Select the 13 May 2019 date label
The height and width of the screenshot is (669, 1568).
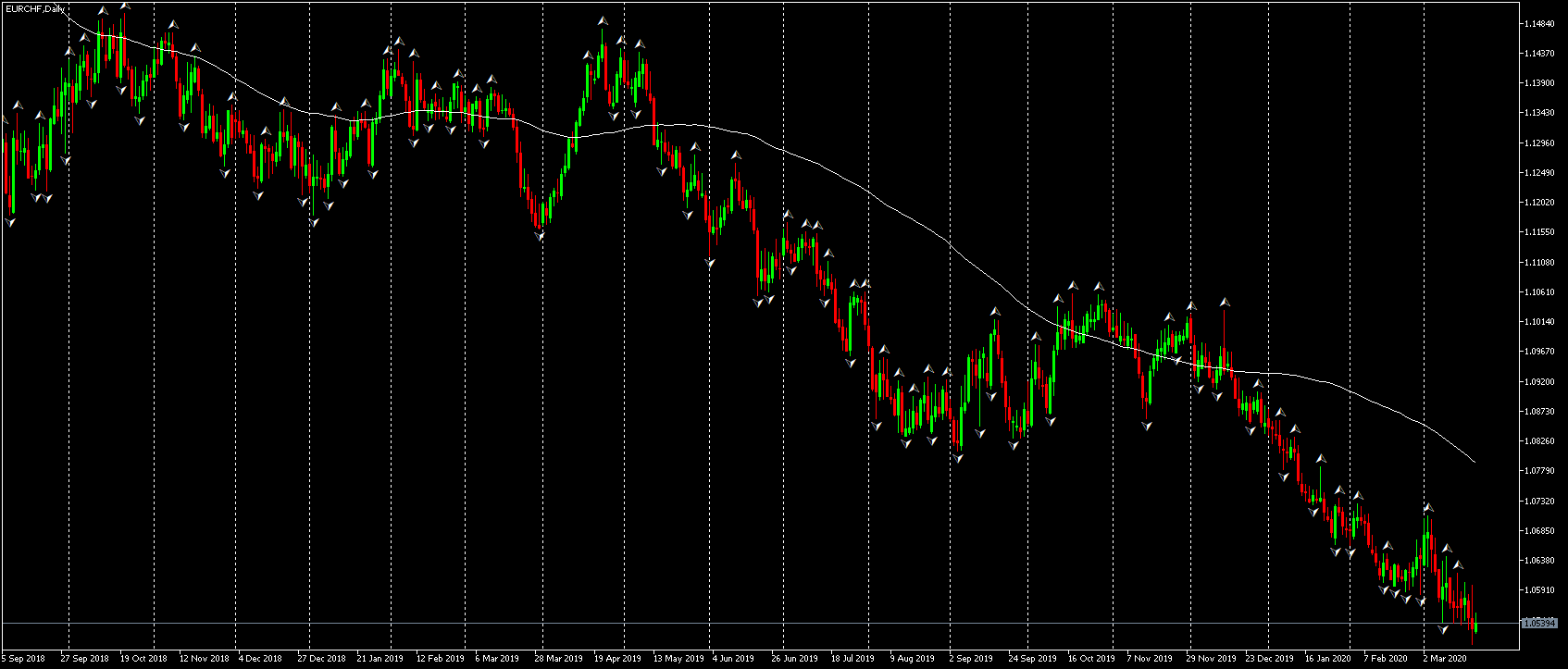[x=678, y=659]
